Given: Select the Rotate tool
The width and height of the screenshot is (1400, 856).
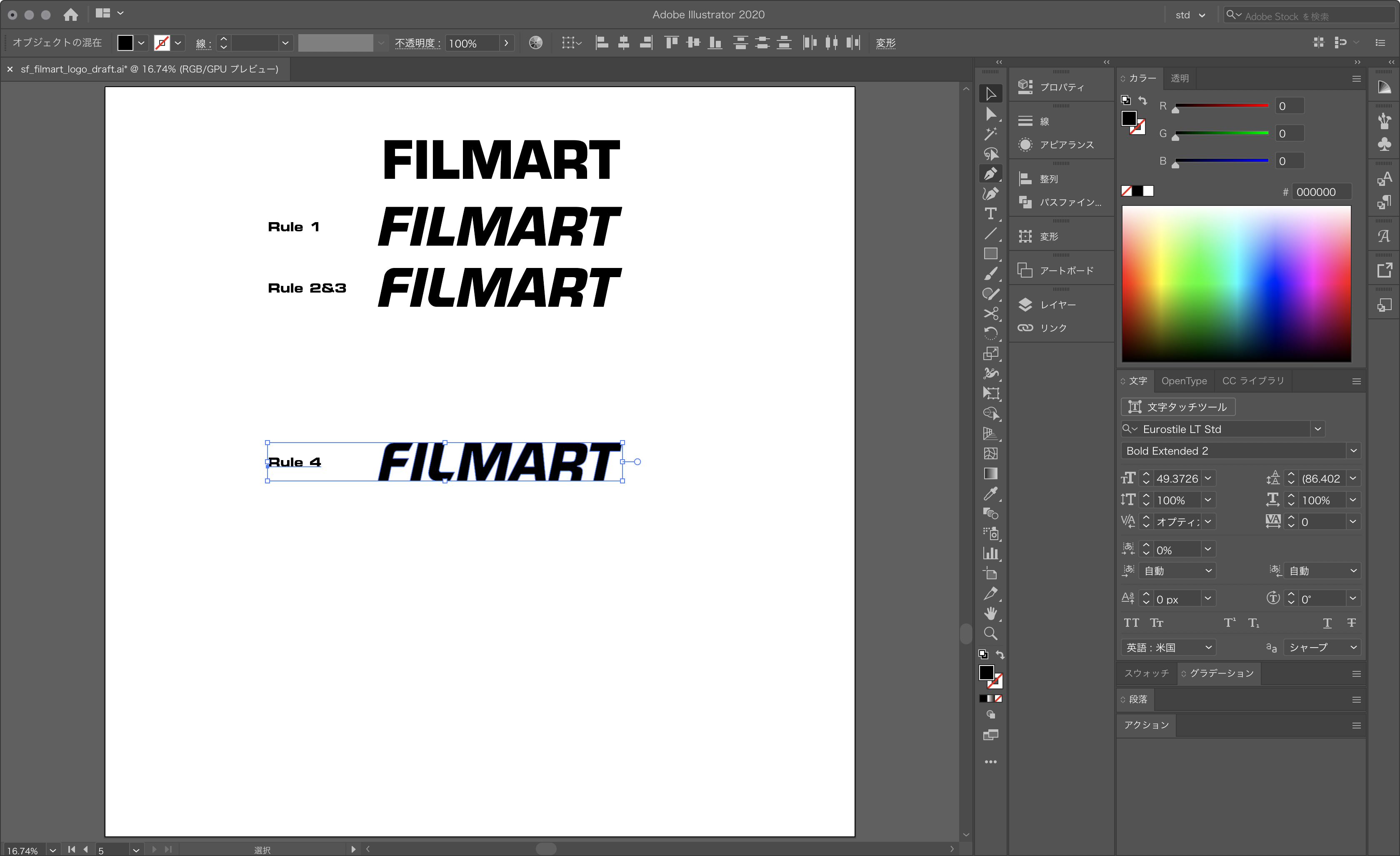Looking at the screenshot, I should pos(990,333).
